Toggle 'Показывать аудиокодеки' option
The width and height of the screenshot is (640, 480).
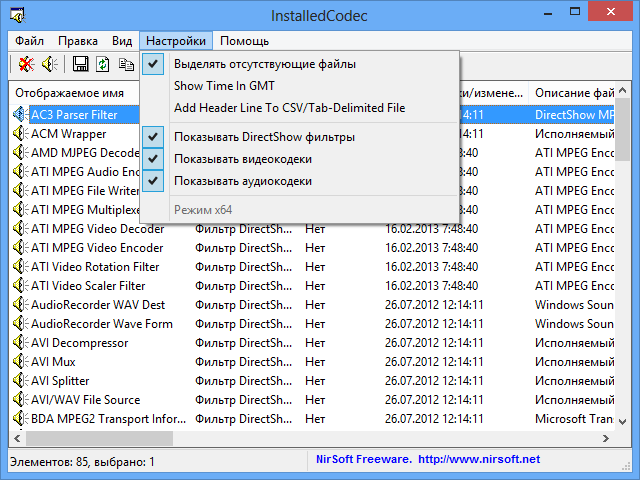pyautogui.click(x=300, y=181)
